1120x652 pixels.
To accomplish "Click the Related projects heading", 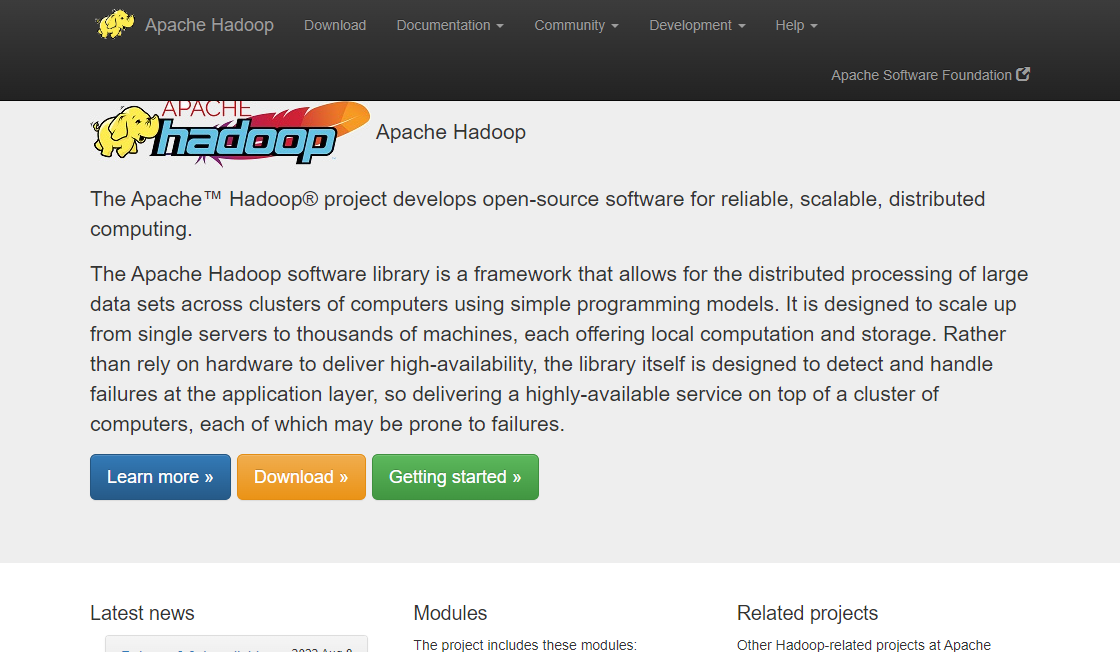I will (x=807, y=613).
